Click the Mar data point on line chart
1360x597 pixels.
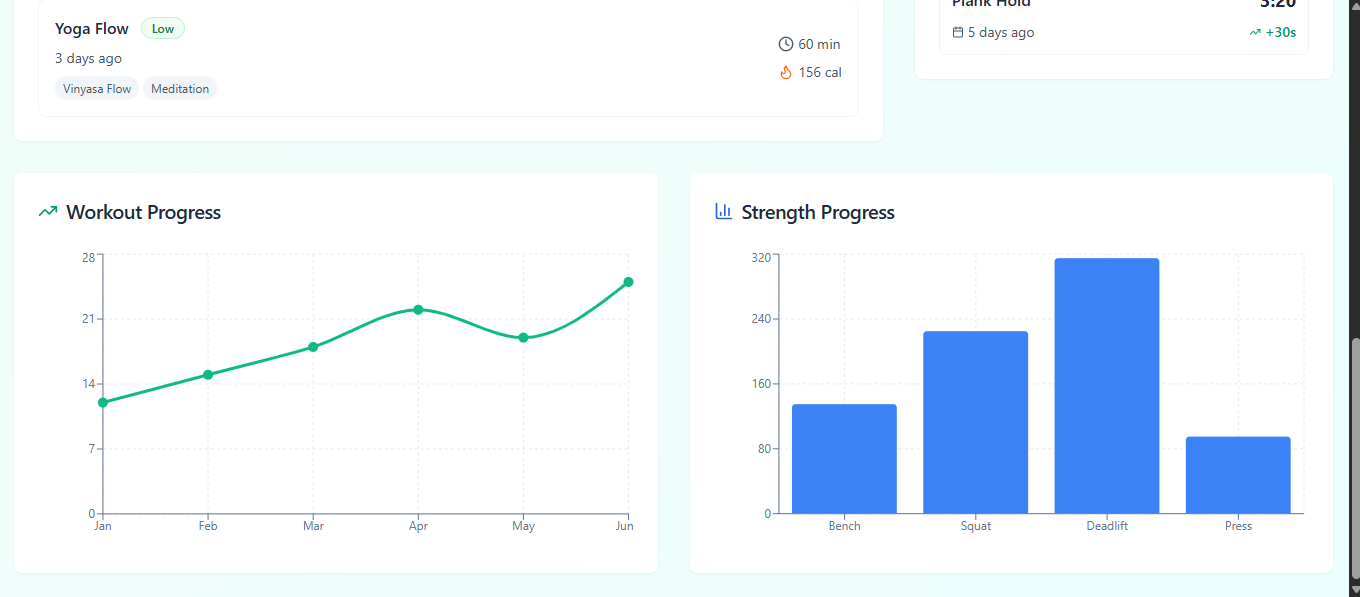click(313, 347)
